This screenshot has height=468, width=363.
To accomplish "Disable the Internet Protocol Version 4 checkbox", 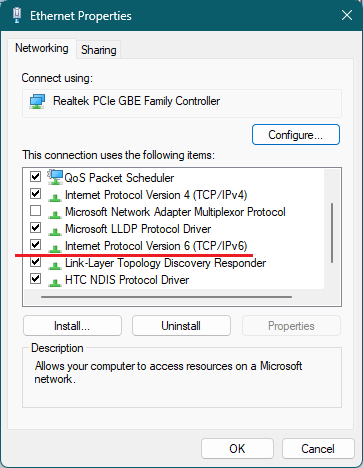I will pos(35,194).
